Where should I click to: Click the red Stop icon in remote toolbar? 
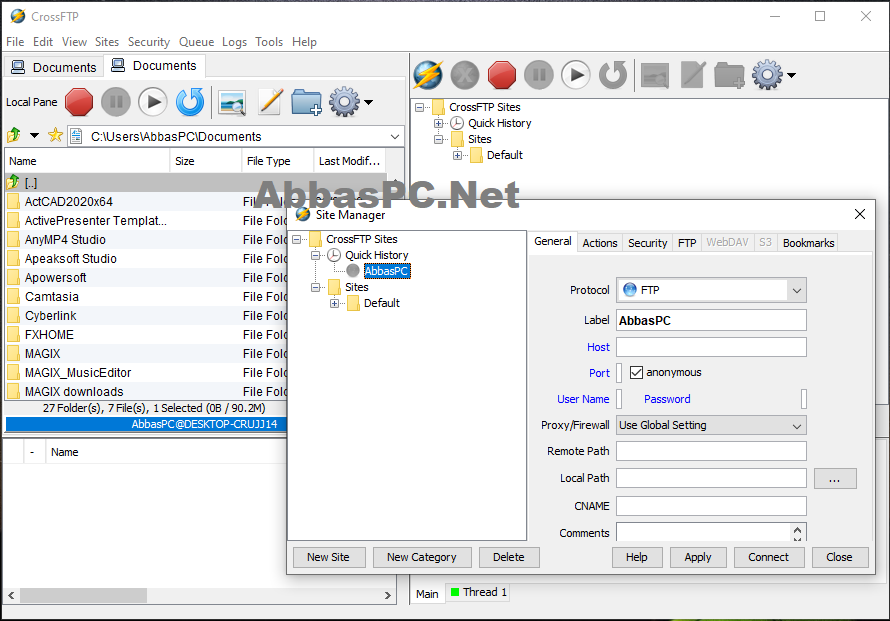click(502, 75)
